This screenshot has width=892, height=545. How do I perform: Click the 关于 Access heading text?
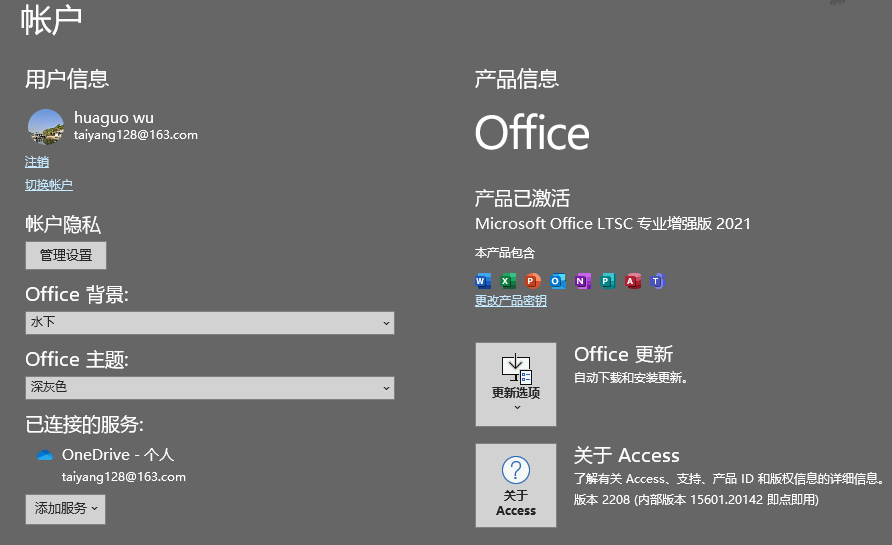pyautogui.click(x=626, y=455)
